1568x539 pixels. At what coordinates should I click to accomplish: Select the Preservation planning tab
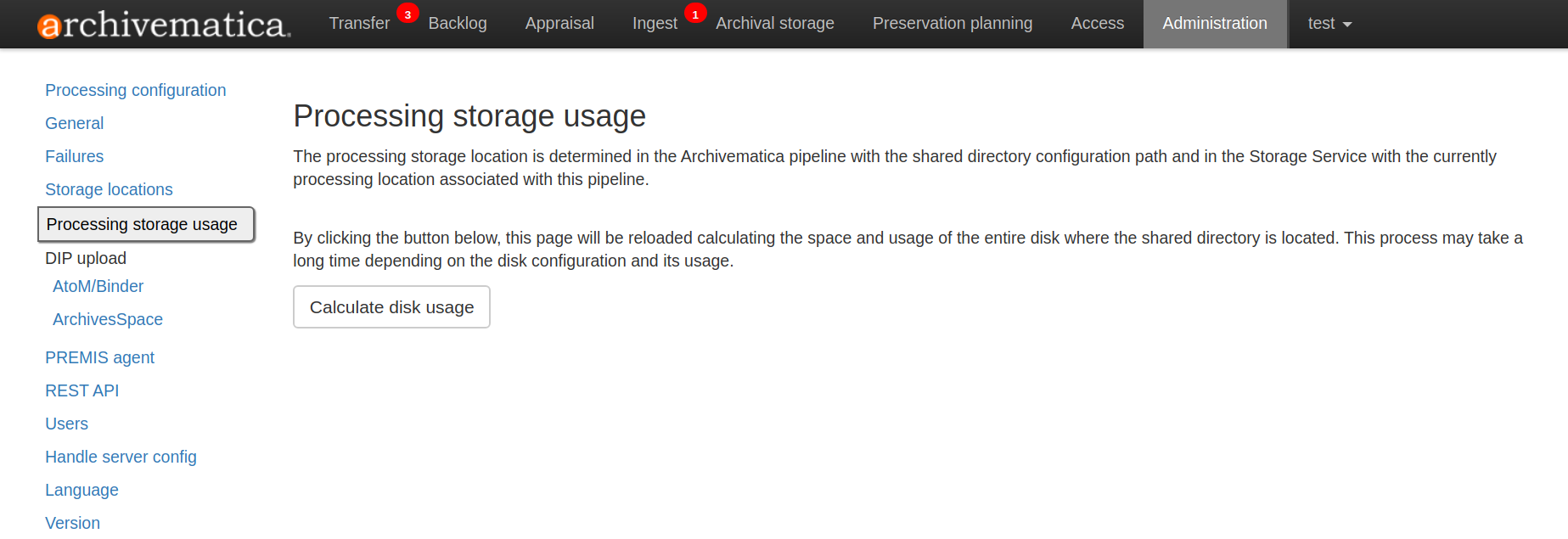click(x=953, y=24)
